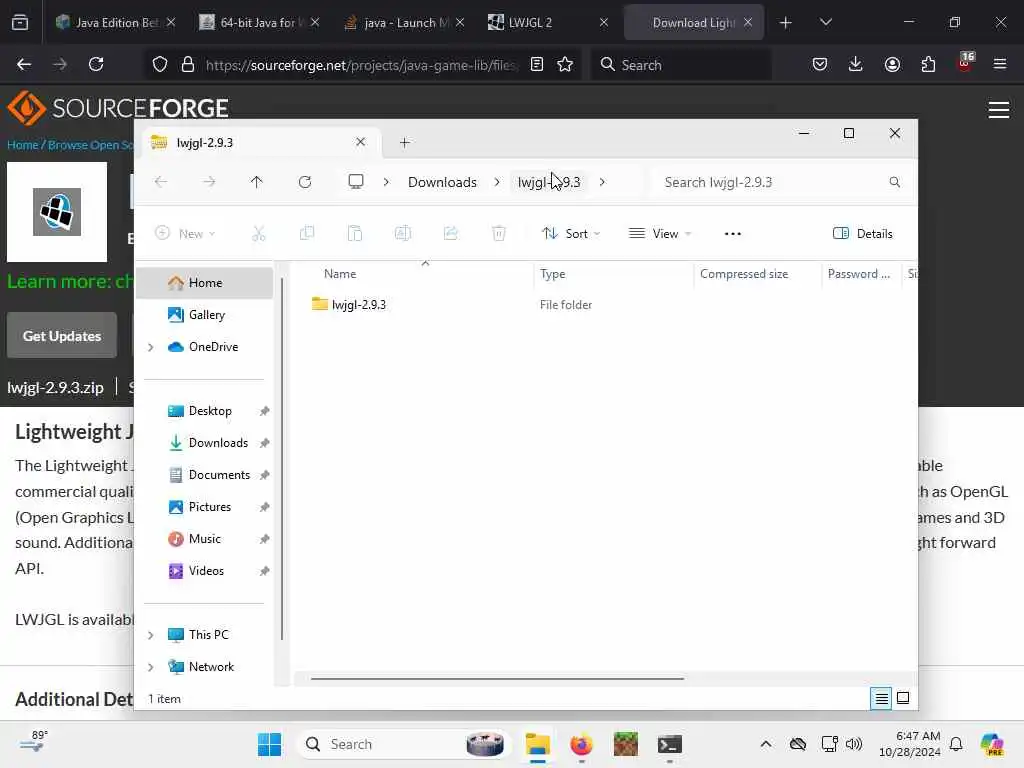Open Firefox account profile icon
This screenshot has height=768, width=1024.
point(892,64)
